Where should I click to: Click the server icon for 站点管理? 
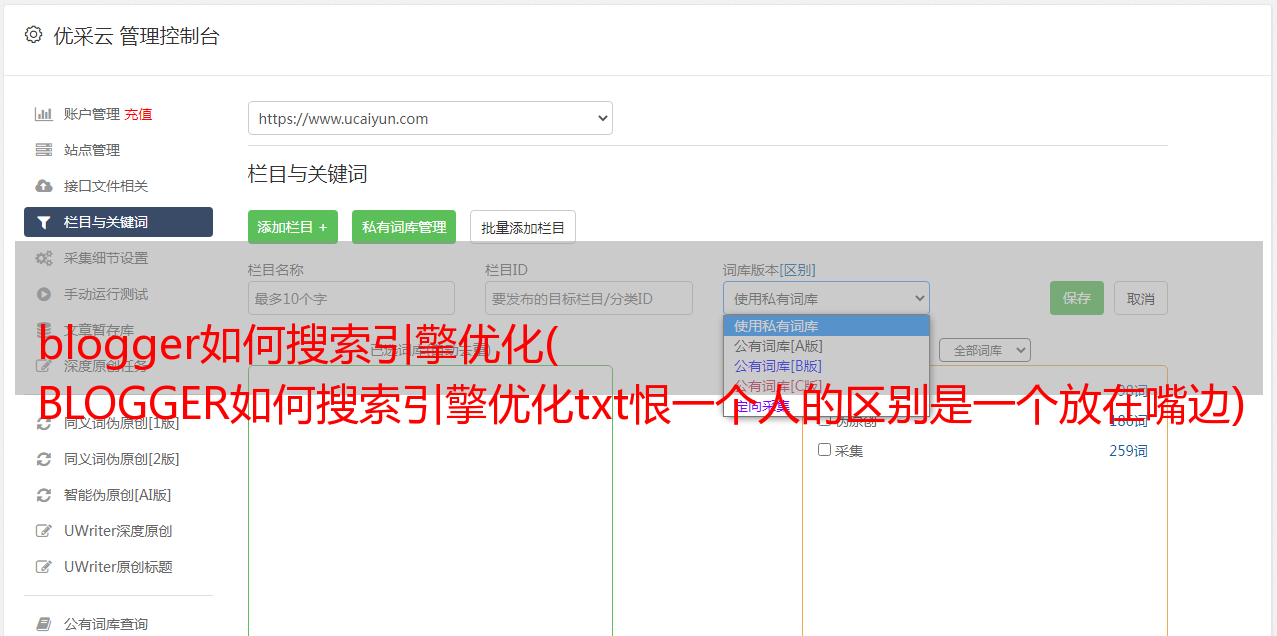click(44, 150)
